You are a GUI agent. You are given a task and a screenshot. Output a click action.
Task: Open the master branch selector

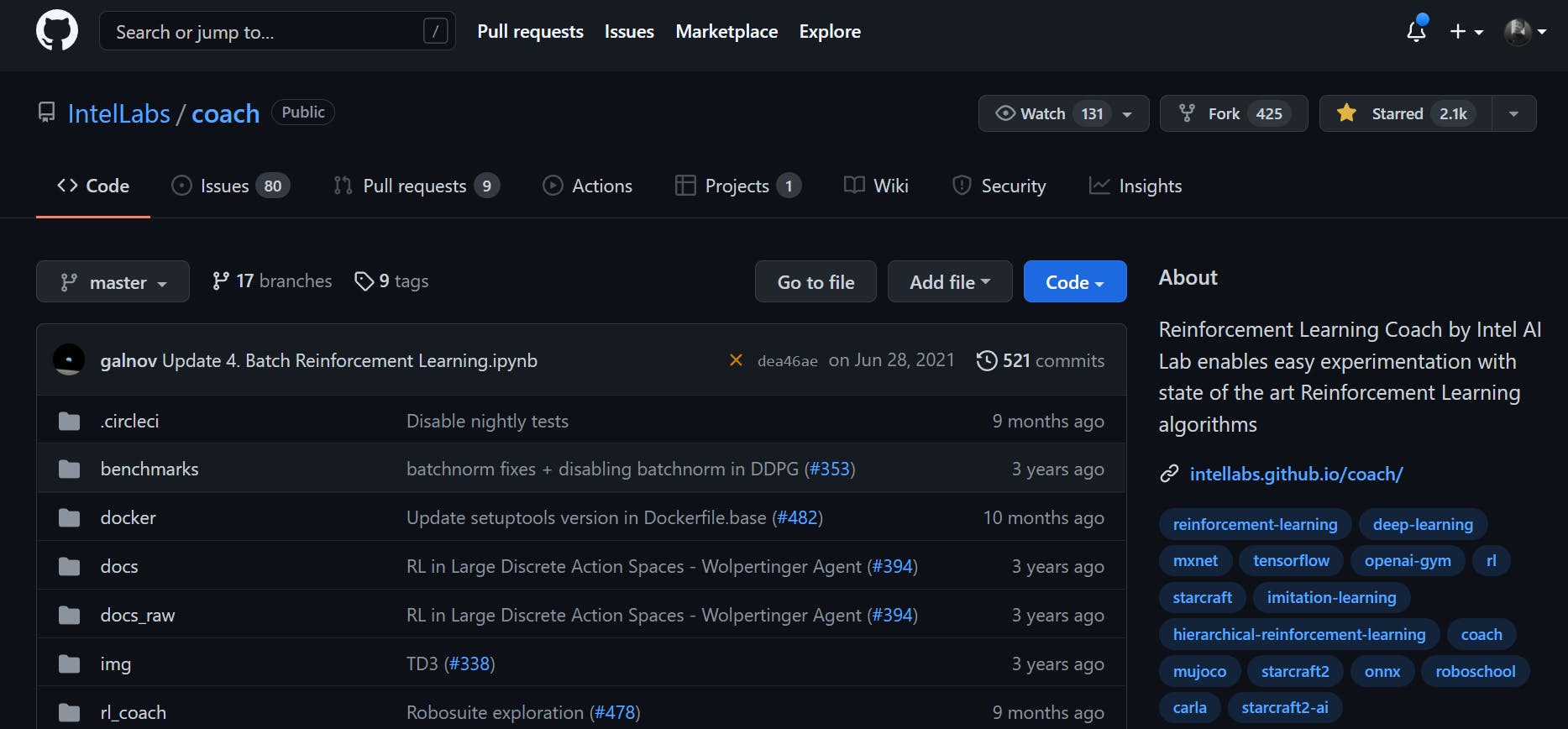click(x=113, y=282)
